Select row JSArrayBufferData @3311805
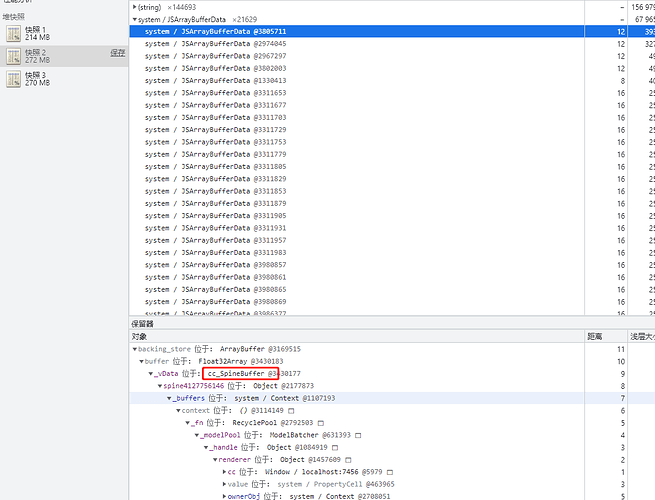655x500 pixels. (392, 167)
